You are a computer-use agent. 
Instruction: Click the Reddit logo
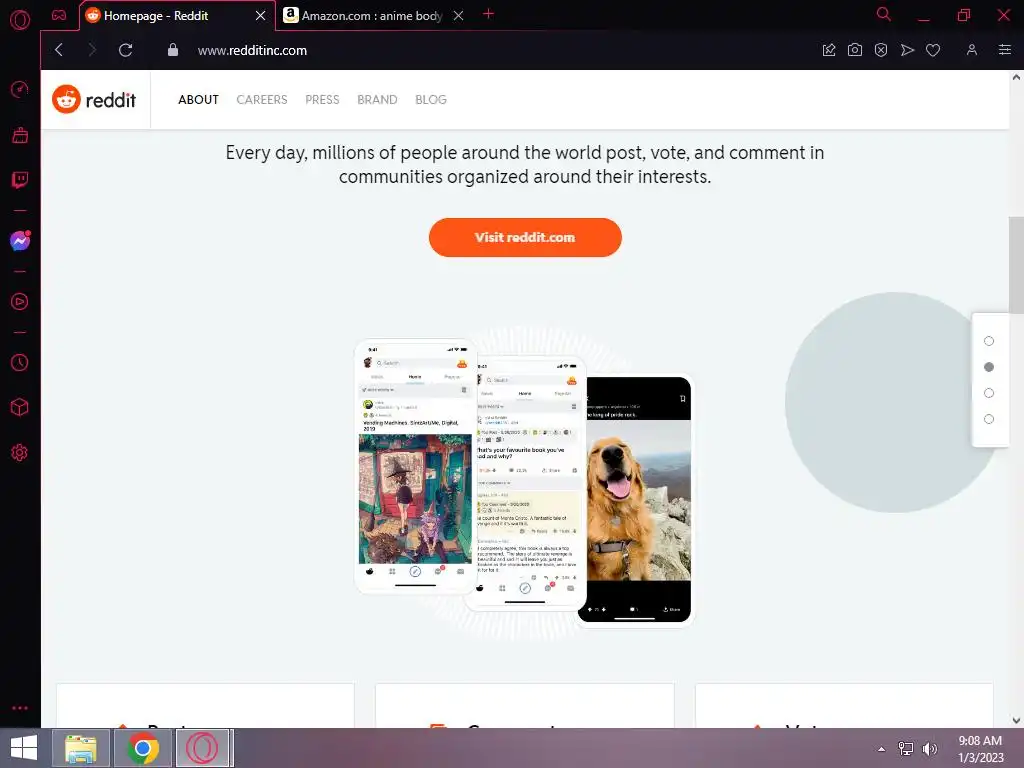click(94, 99)
